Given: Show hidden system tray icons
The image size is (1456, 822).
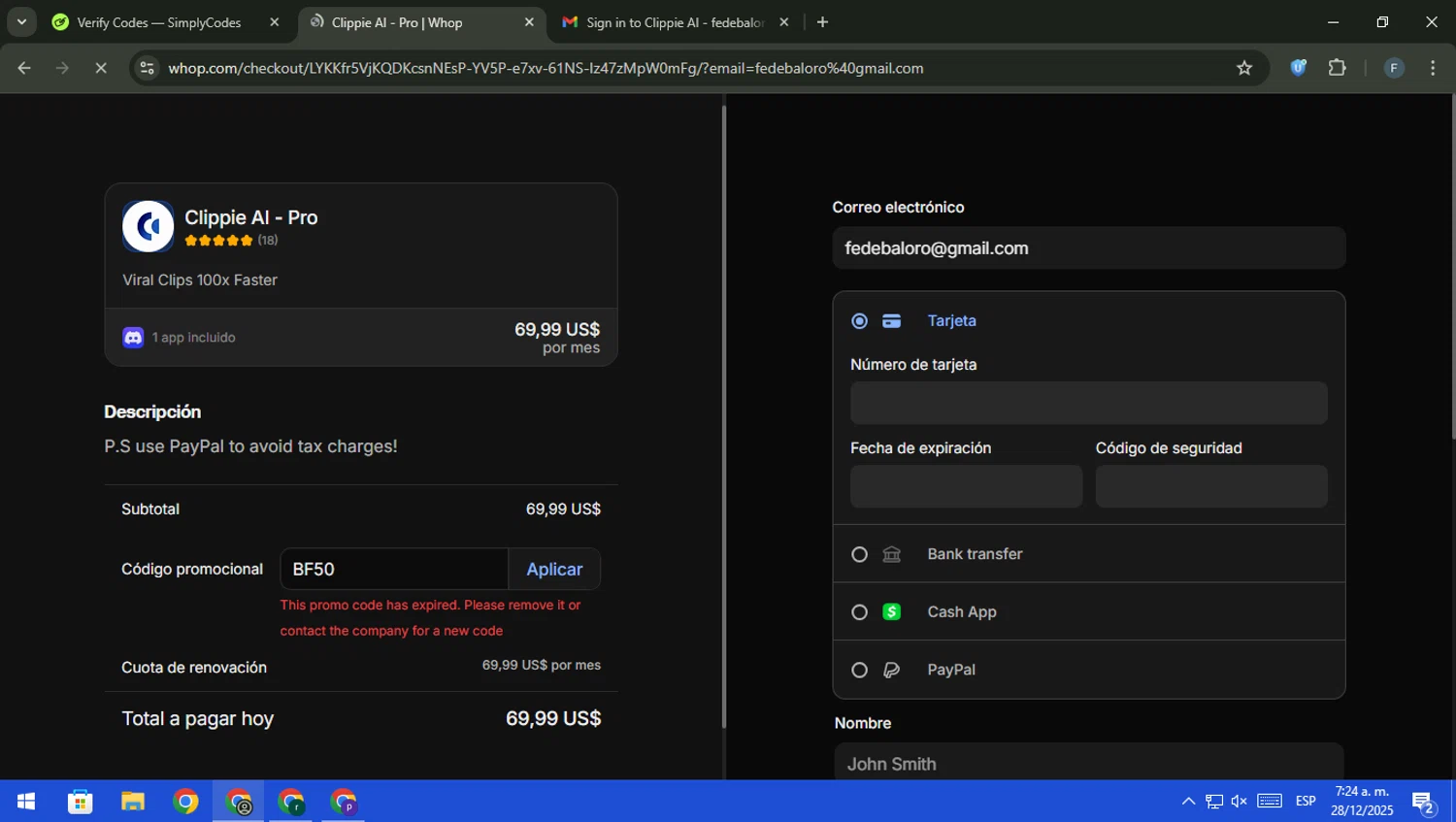Looking at the screenshot, I should pyautogui.click(x=1188, y=802).
